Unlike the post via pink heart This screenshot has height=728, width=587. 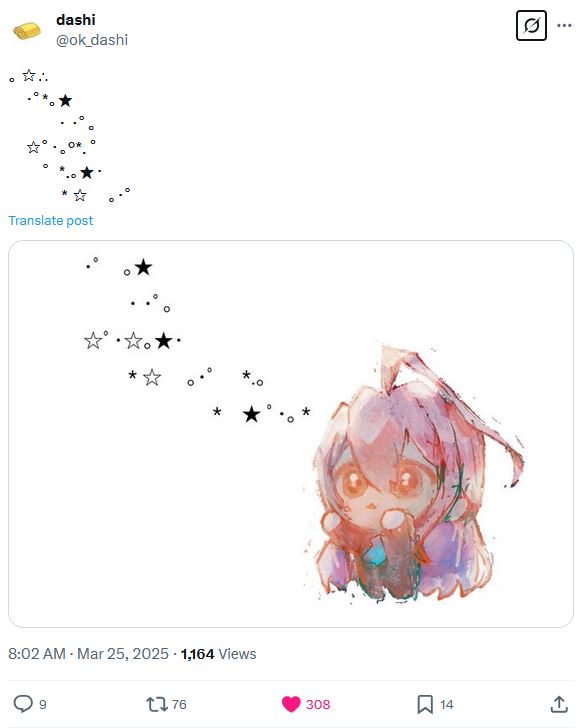tap(291, 704)
